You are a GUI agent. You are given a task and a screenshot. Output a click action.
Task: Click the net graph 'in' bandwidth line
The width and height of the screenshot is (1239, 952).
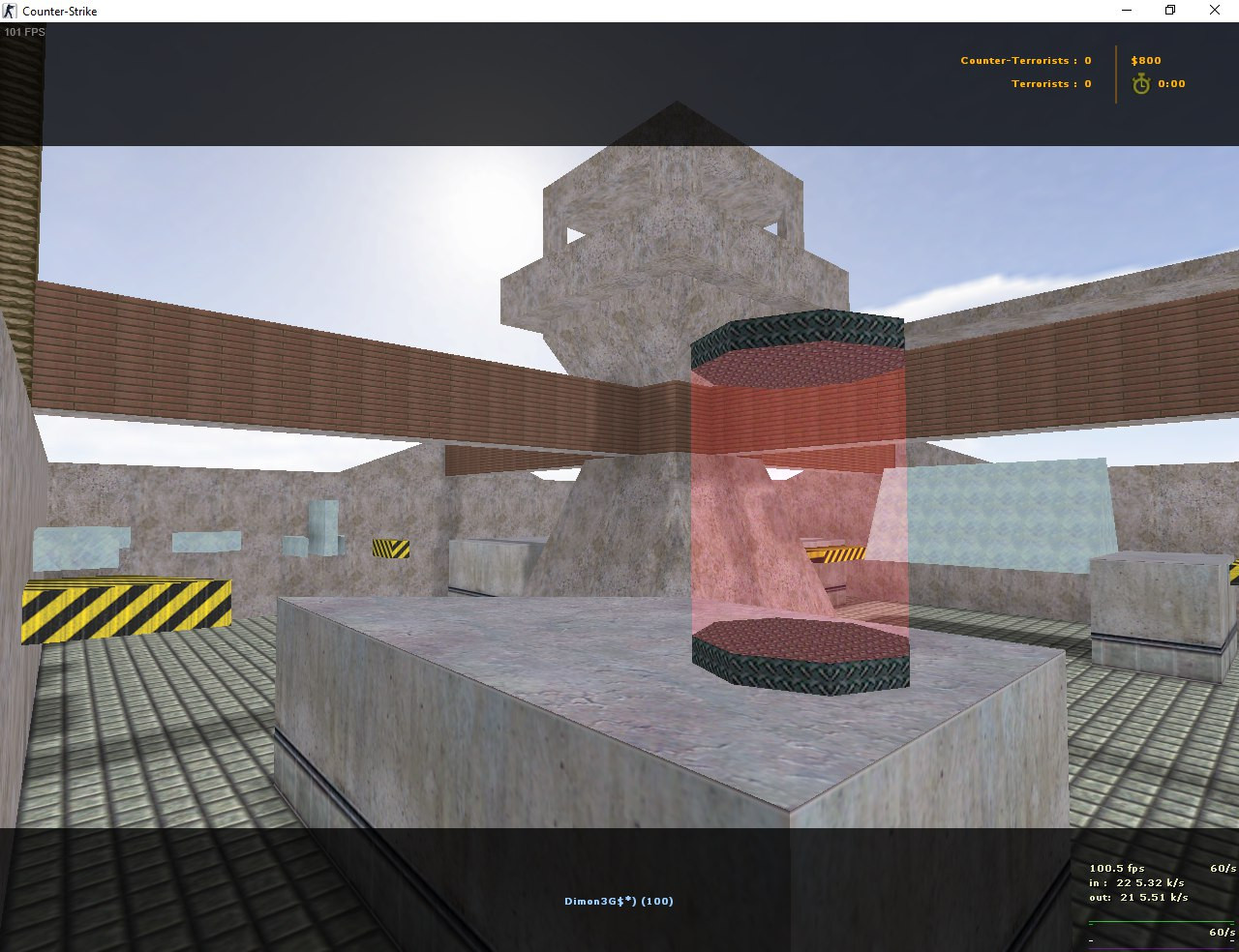tap(1136, 882)
